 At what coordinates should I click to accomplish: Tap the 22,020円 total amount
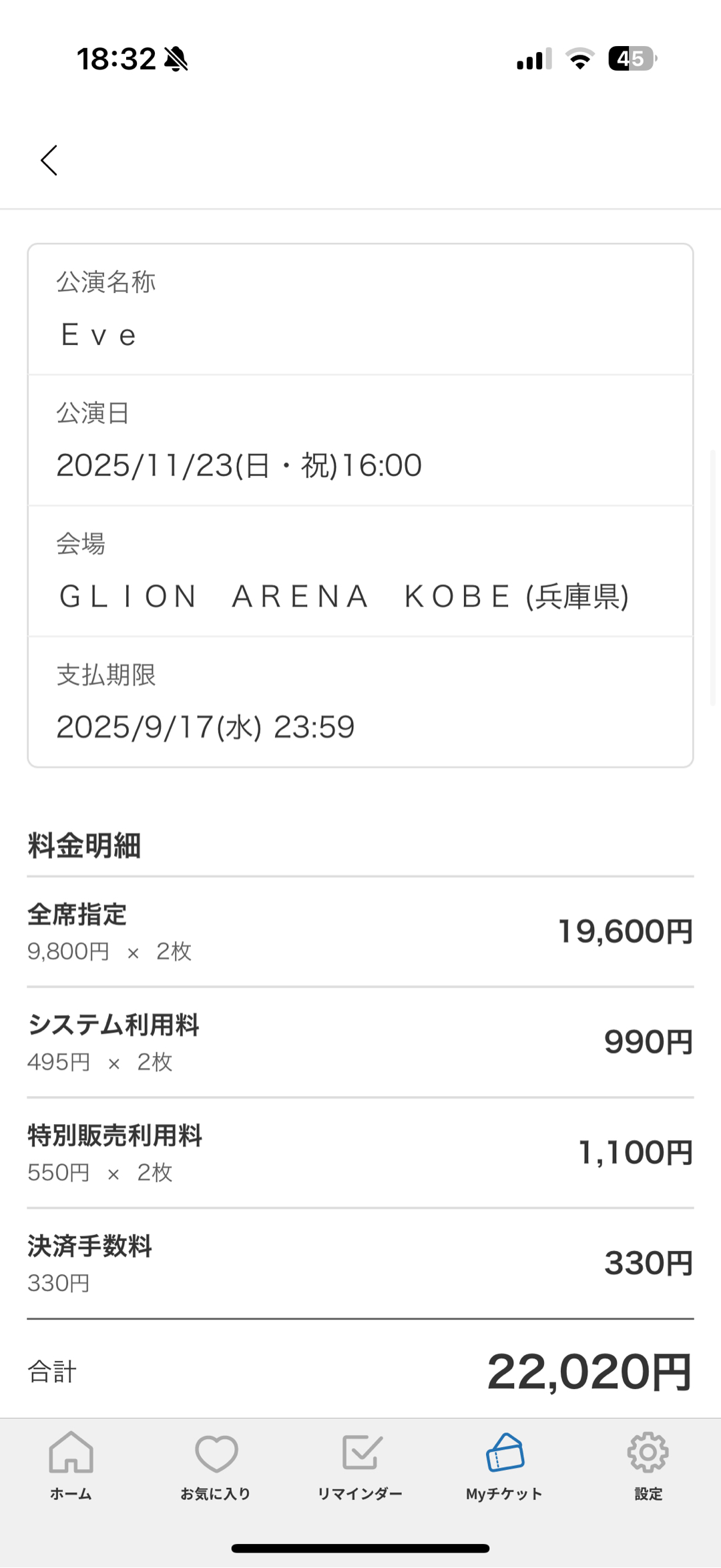[589, 1372]
